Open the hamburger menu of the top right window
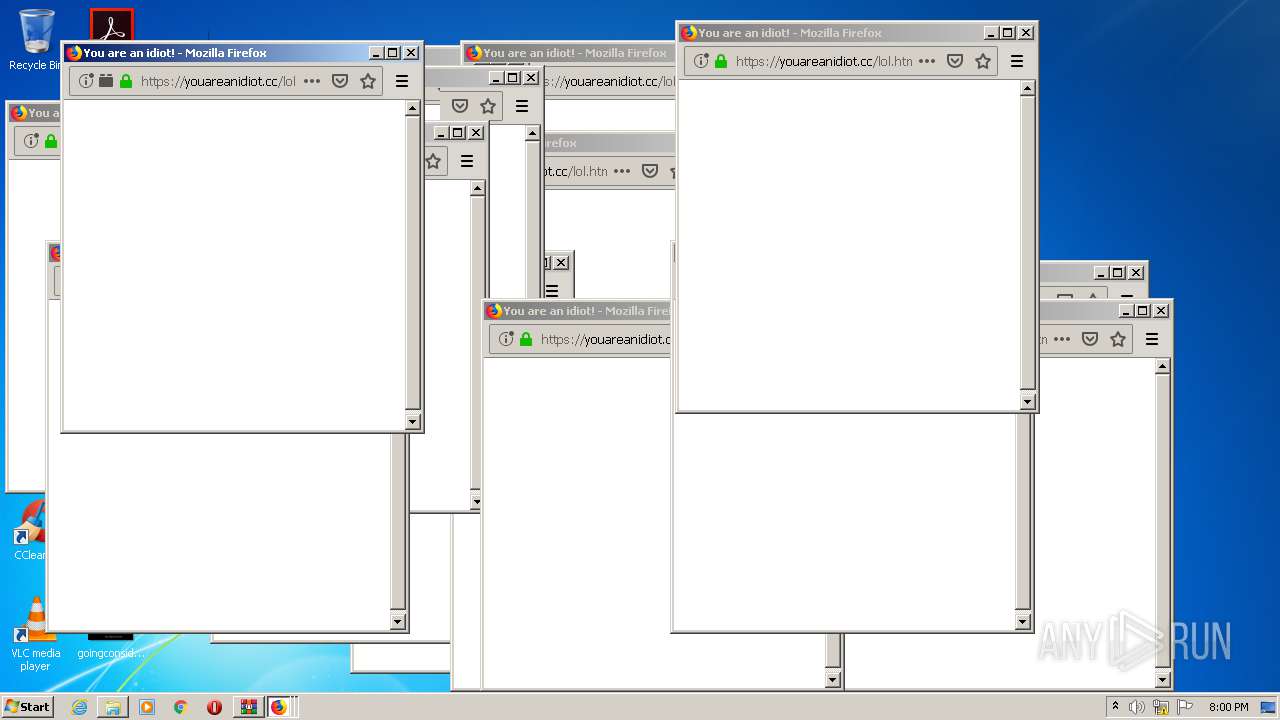This screenshot has width=1280, height=720. (1017, 61)
